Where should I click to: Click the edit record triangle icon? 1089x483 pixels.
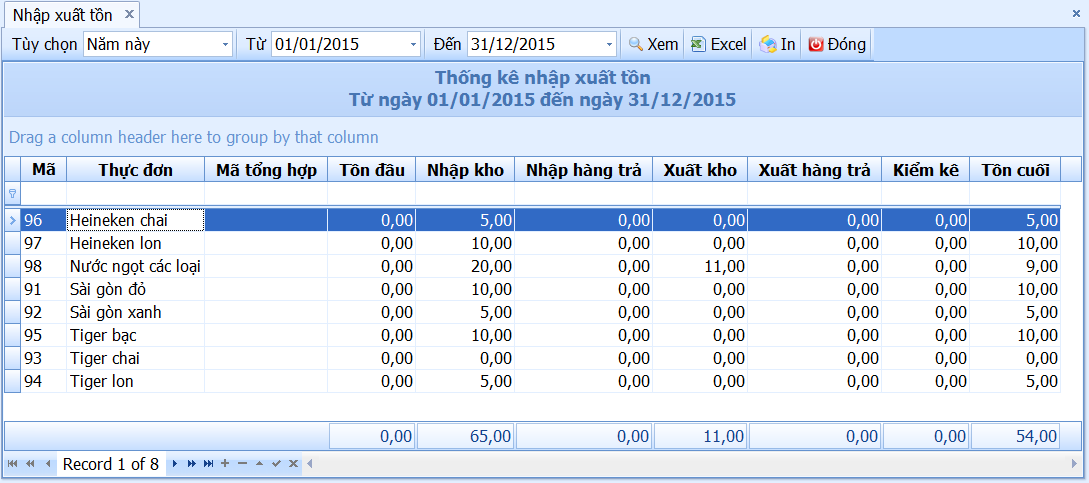pos(259,464)
